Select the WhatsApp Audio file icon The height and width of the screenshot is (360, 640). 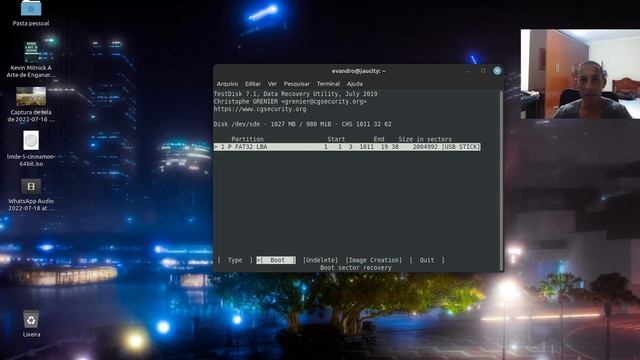(x=31, y=186)
